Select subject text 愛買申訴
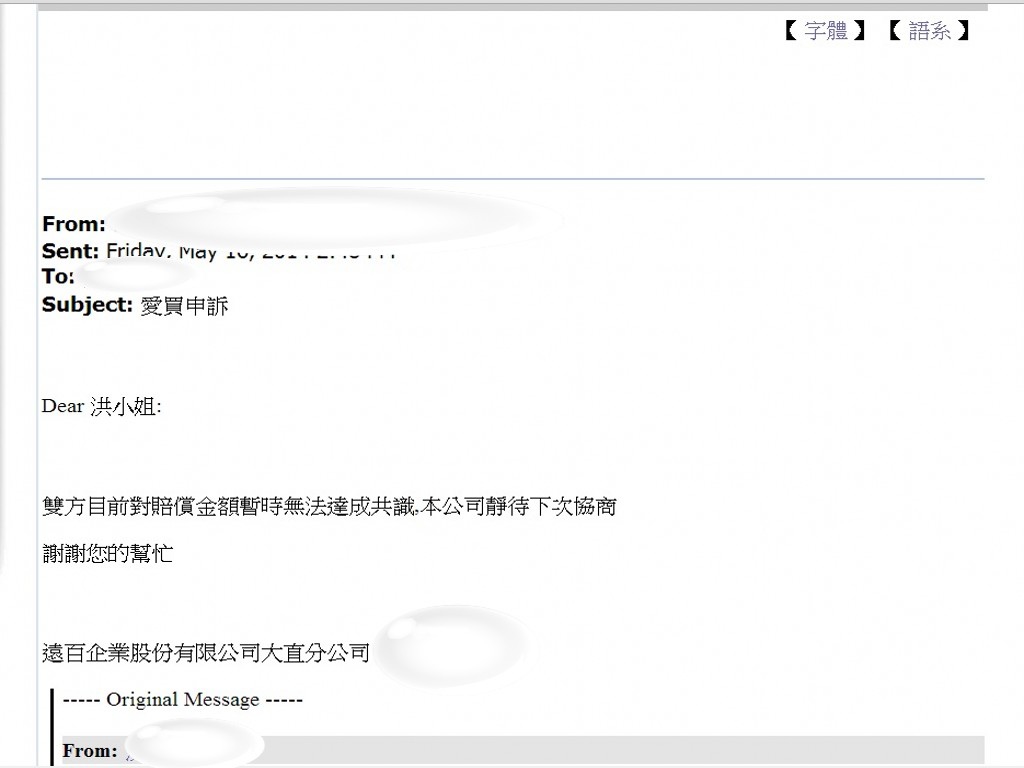Screen dimensions: 1024x768 184,306
